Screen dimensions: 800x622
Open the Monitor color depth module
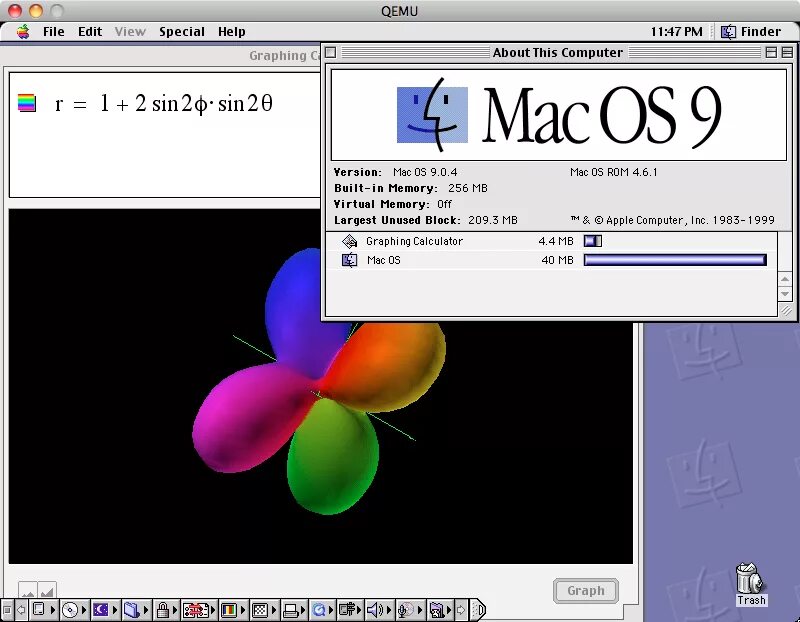tap(232, 610)
